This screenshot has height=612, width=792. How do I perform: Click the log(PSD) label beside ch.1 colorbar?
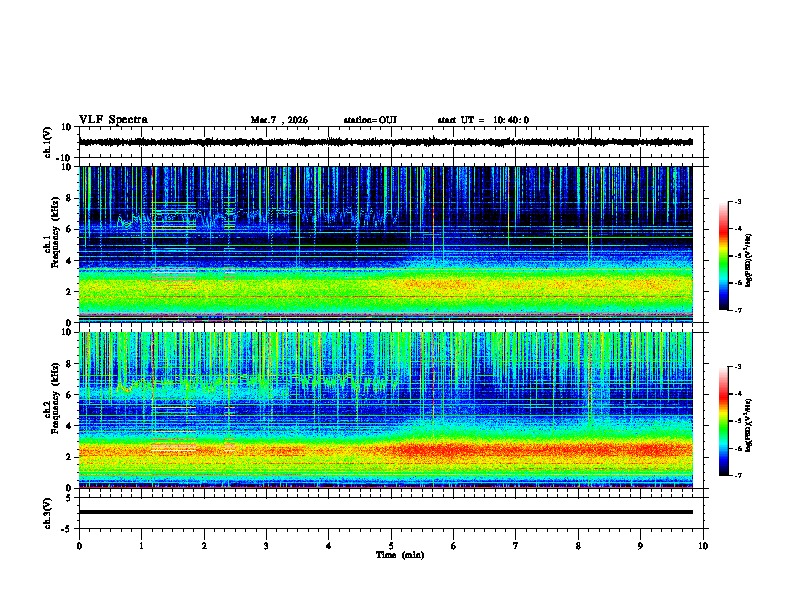coord(748,261)
